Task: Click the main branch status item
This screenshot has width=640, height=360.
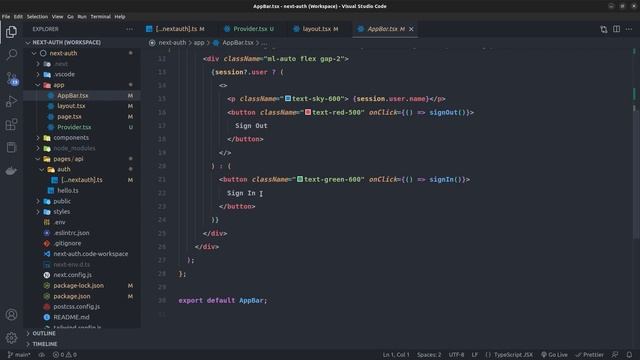Action: click(x=19, y=355)
